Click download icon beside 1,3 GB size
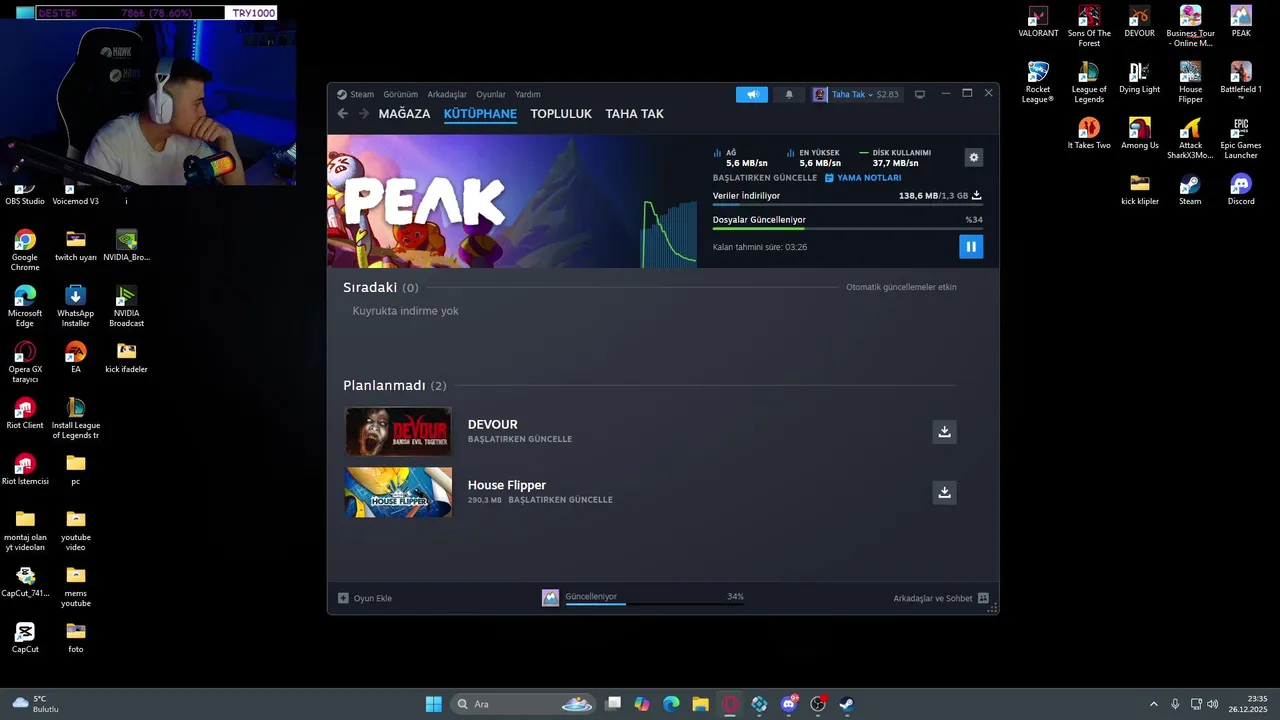This screenshot has height=720, width=1280. point(977,196)
